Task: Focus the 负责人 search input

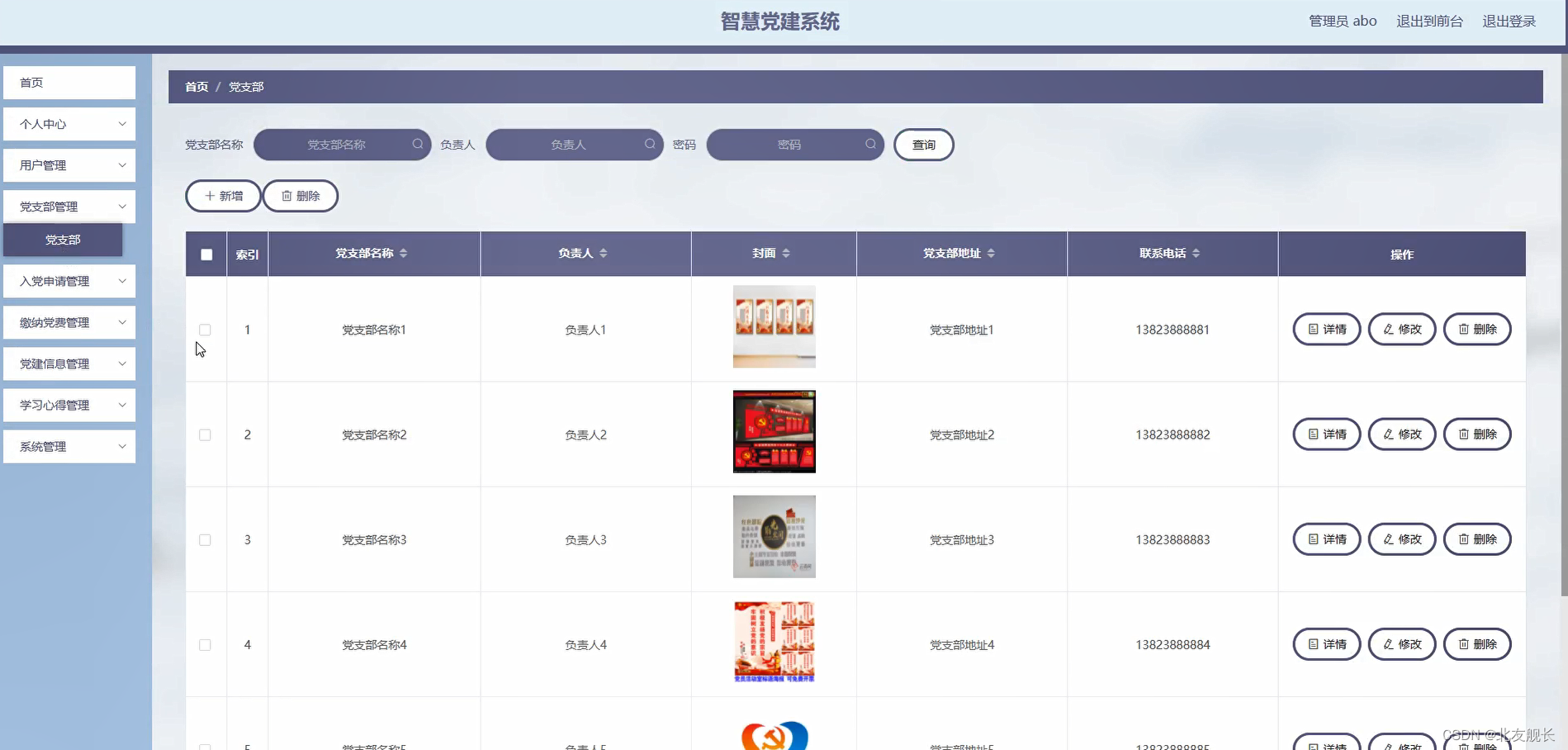Action: [575, 145]
